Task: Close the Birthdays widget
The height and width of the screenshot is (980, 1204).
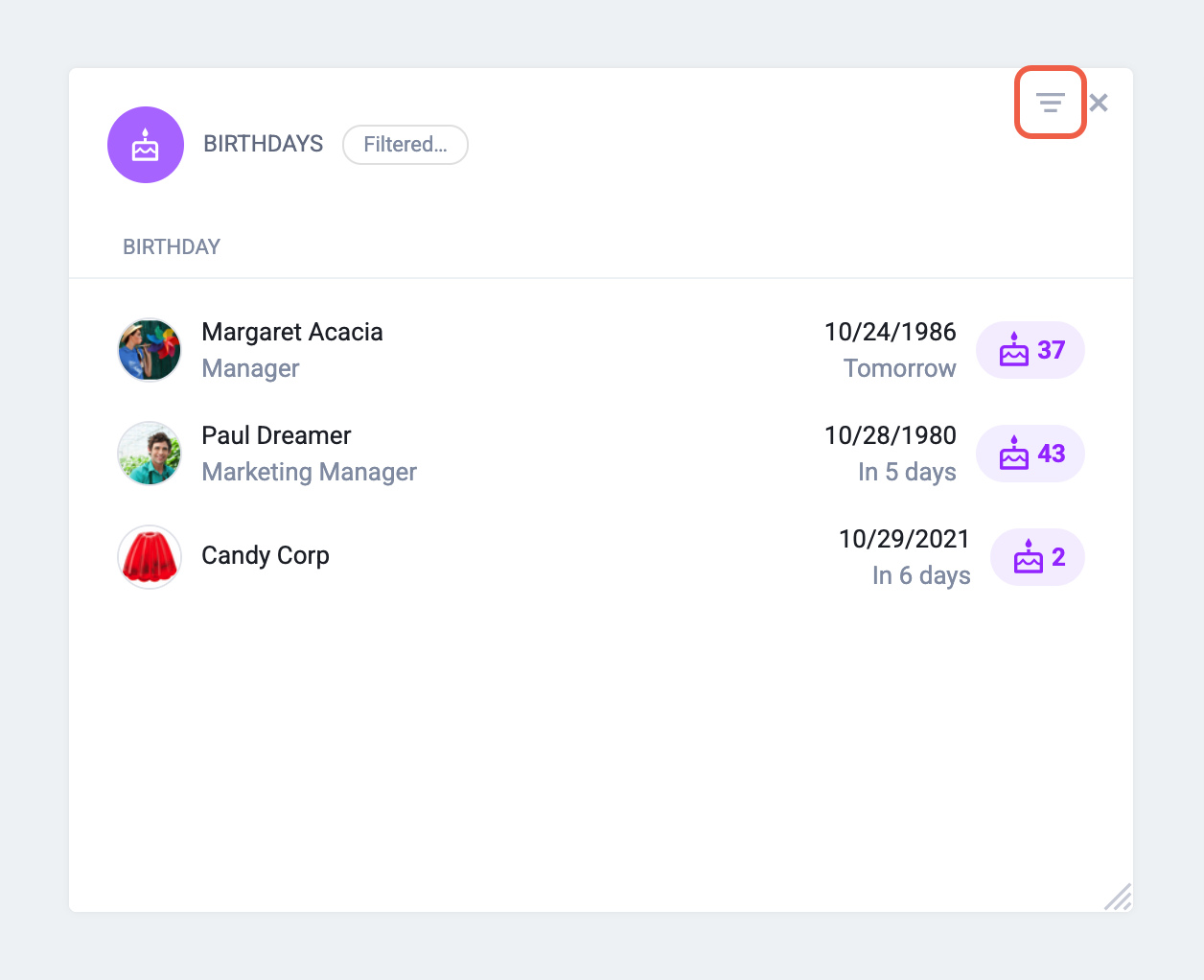Action: click(x=1099, y=103)
